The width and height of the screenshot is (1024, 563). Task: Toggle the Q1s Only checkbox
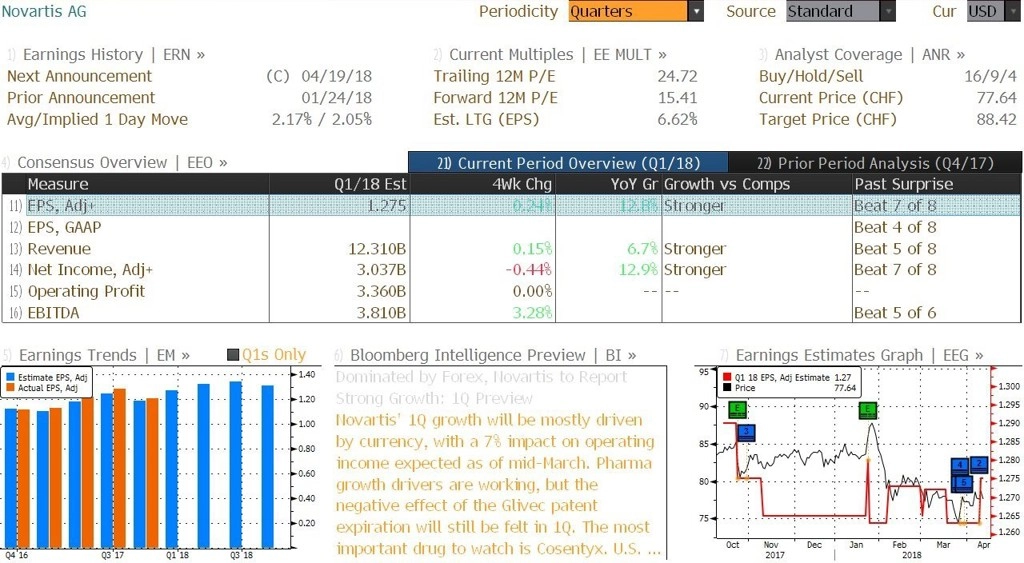(232, 355)
